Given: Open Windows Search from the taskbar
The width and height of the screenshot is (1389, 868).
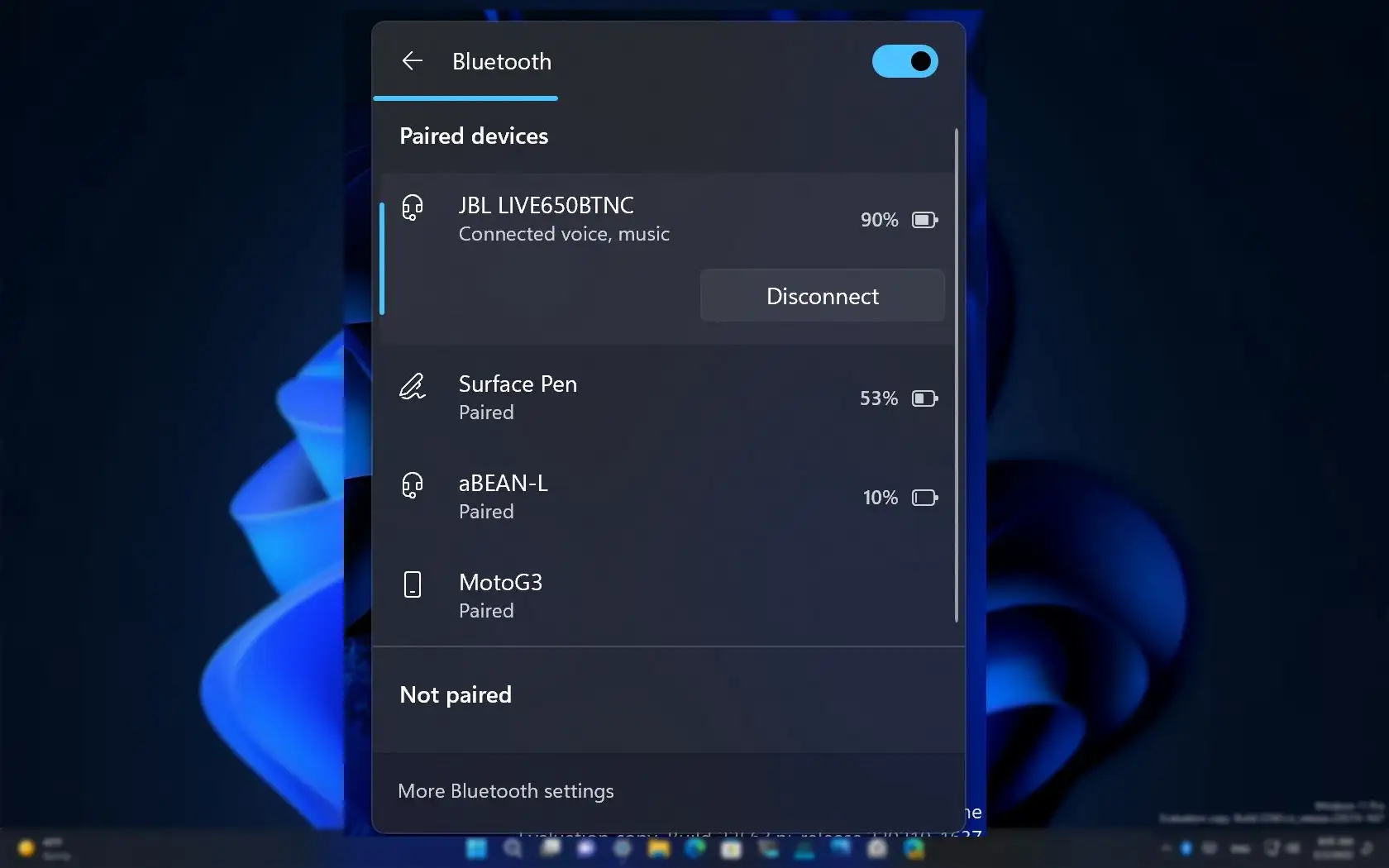Looking at the screenshot, I should 512,847.
